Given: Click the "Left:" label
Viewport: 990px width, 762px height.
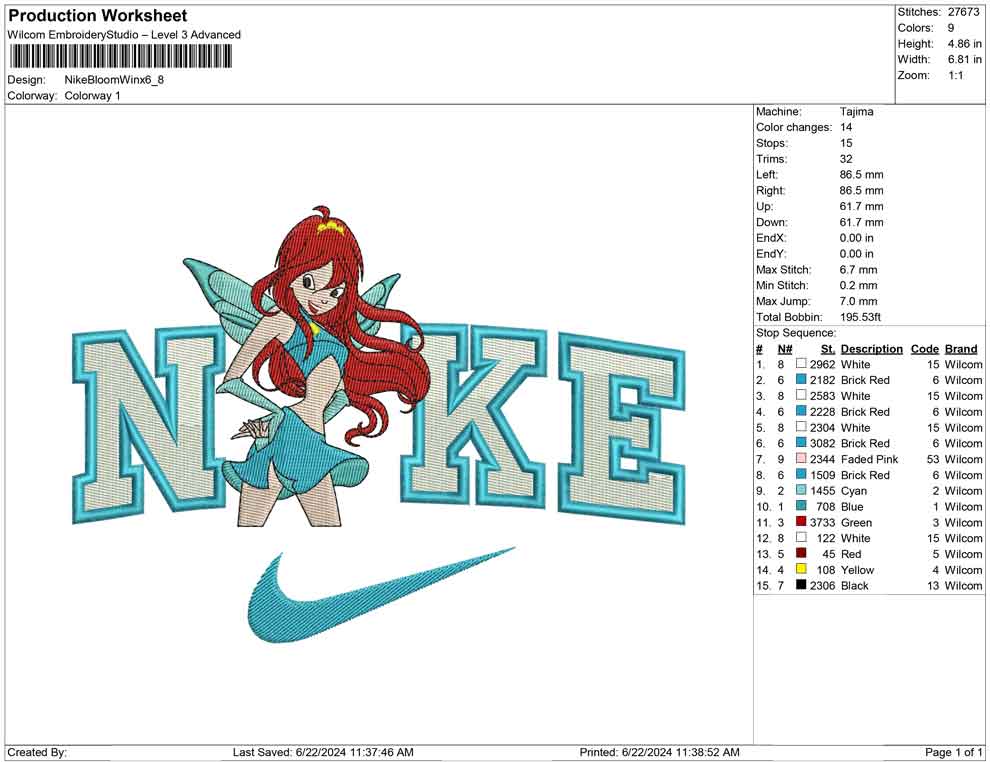Looking at the screenshot, I should pyautogui.click(x=767, y=174).
